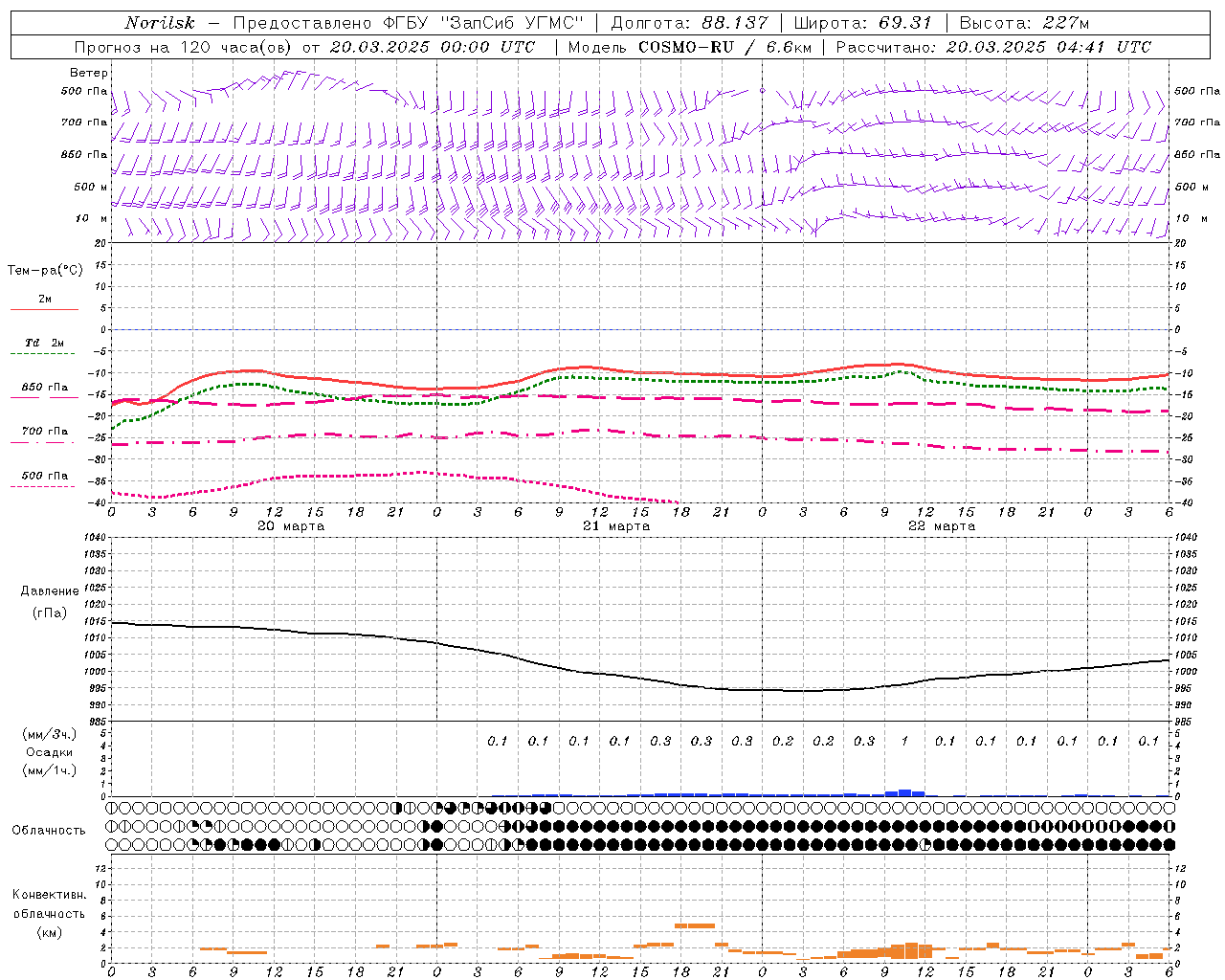Click the 'Облачность' cloud cover row label
Image resolution: width=1225 pixels, height=980 pixels.
49,830
